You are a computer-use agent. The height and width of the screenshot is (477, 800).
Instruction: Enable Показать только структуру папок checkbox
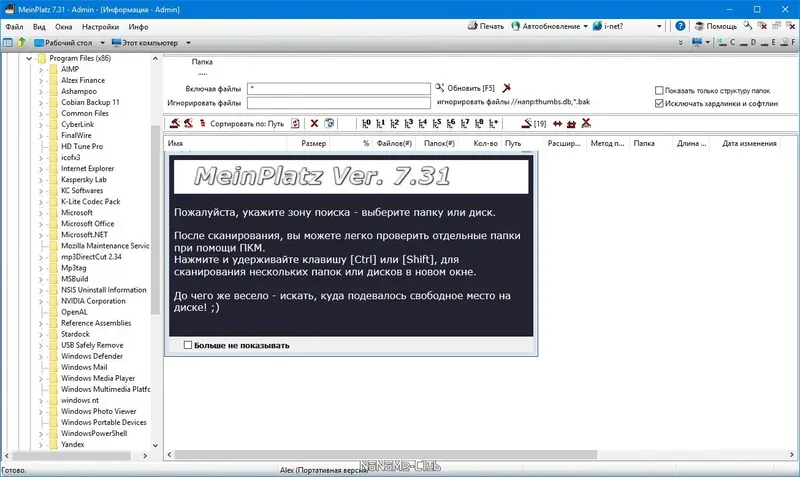pos(659,90)
